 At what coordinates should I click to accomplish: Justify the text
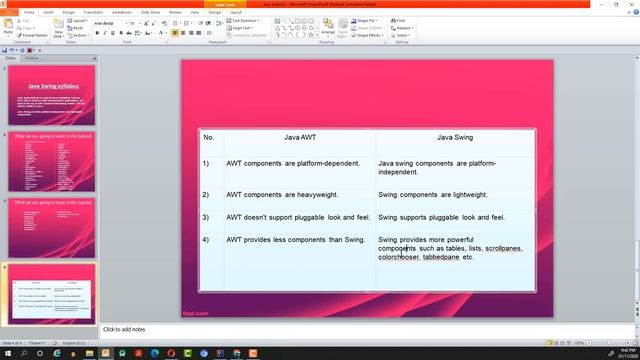coord(199,33)
